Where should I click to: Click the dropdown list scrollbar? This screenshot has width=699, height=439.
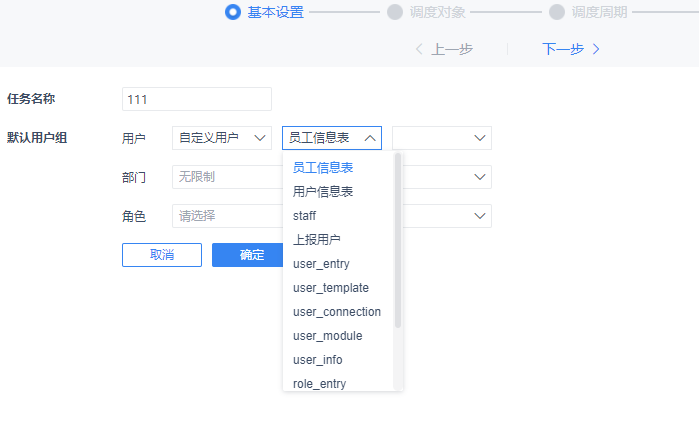398,240
